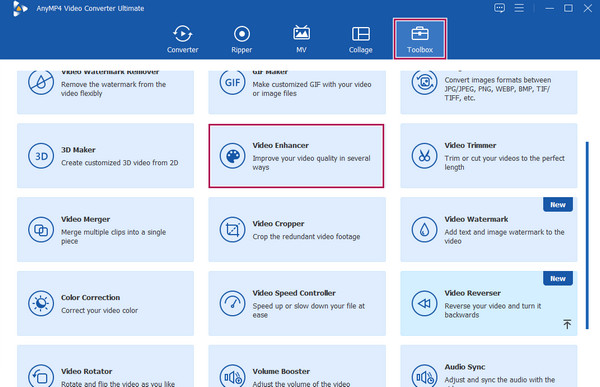The height and width of the screenshot is (387, 600).
Task: Click 'Improve your video quality in several ways'
Action: point(311,163)
